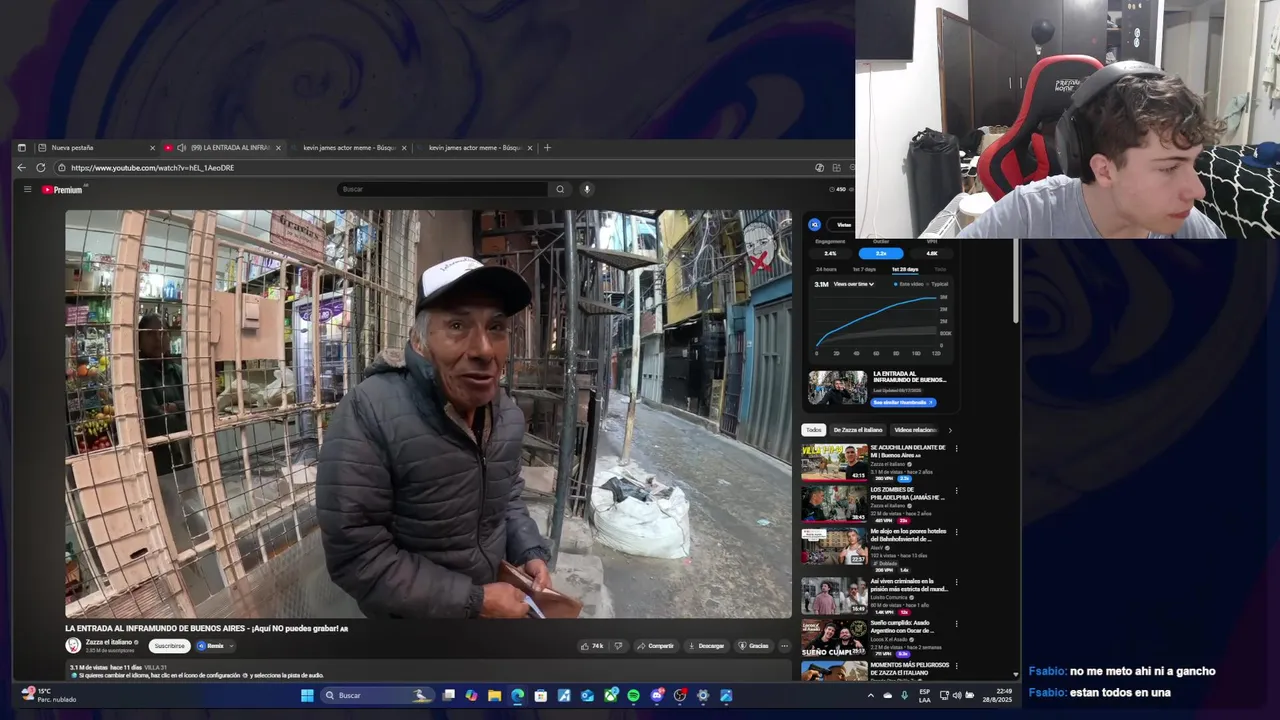1280x720 pixels.
Task: Dislike the video with thumbs down
Action: pyautogui.click(x=618, y=646)
